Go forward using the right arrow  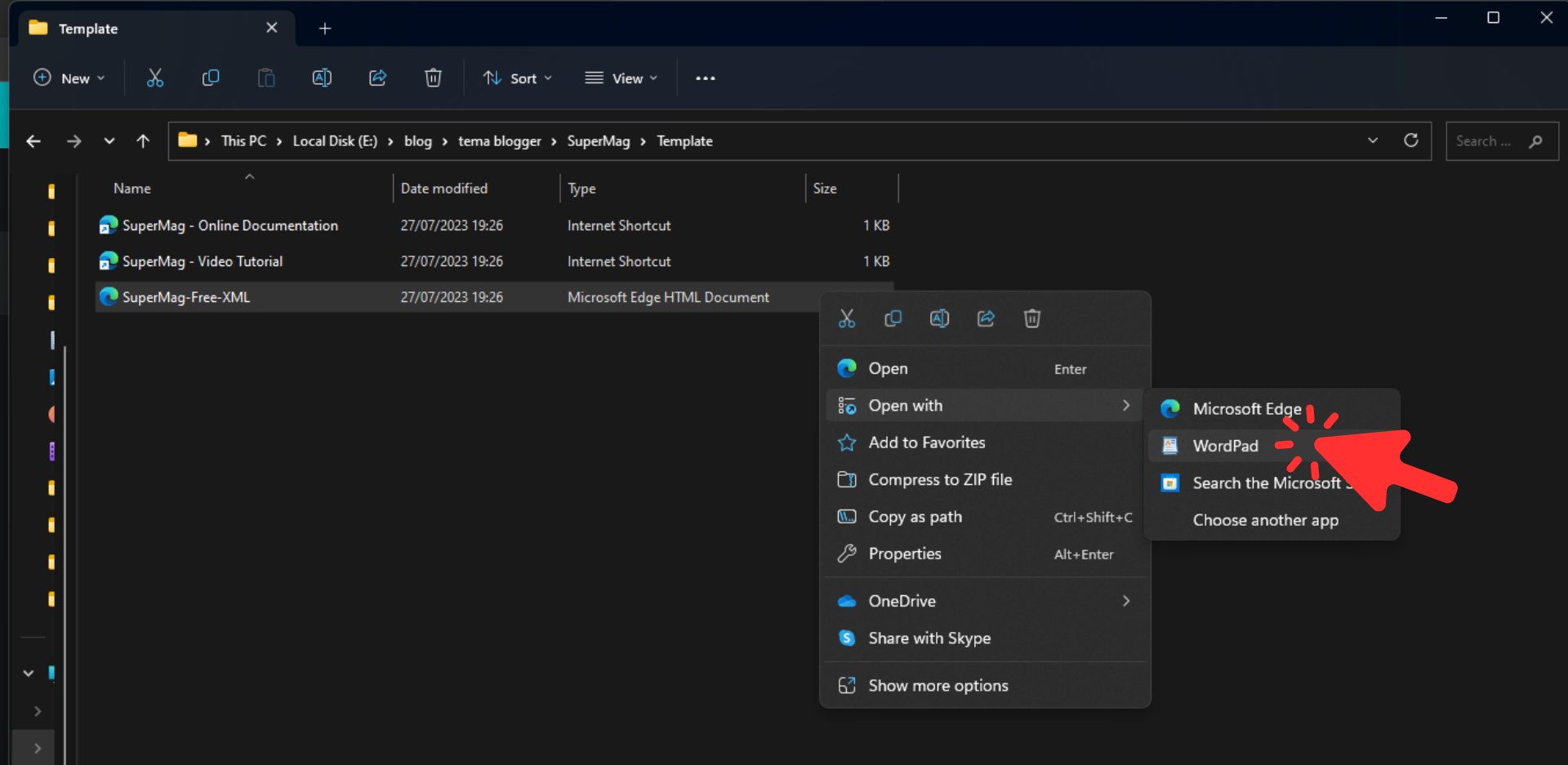pos(73,141)
